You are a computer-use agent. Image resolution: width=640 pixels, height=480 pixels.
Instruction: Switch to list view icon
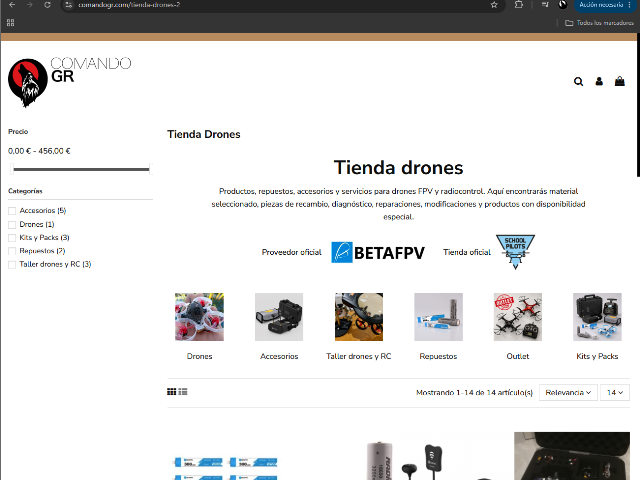tap(183, 392)
